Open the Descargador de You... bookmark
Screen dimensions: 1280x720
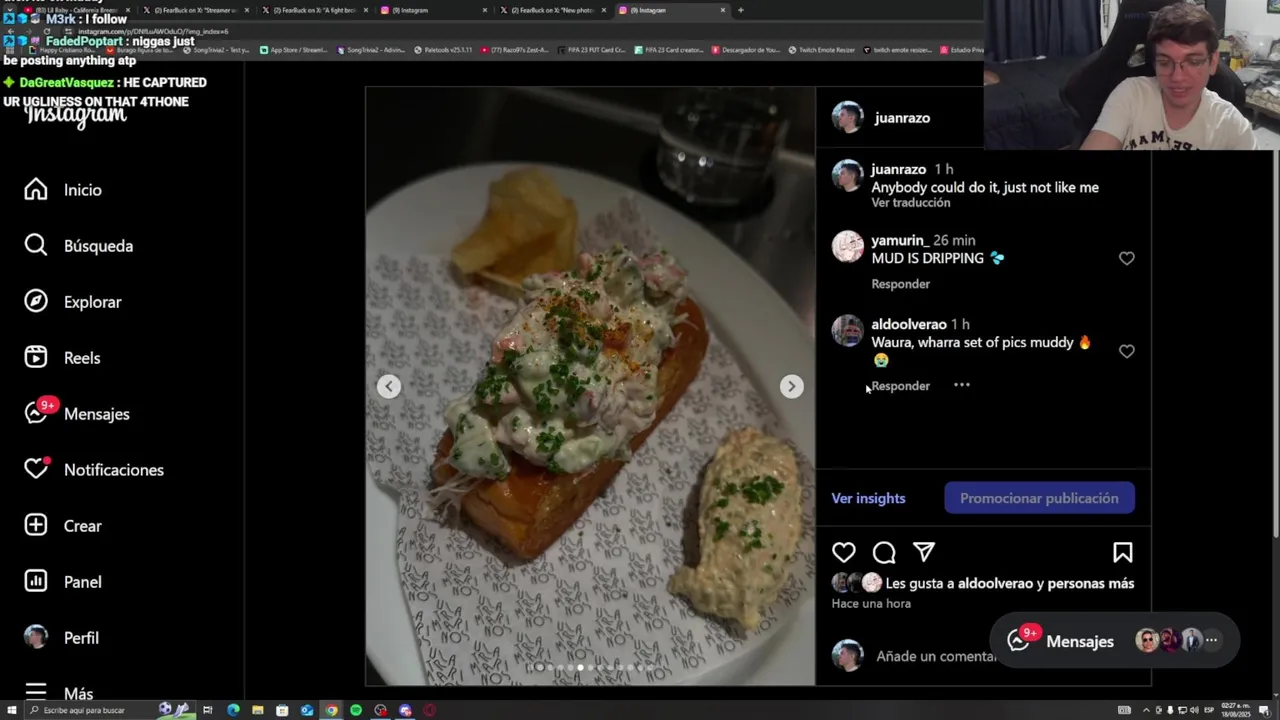point(746,49)
